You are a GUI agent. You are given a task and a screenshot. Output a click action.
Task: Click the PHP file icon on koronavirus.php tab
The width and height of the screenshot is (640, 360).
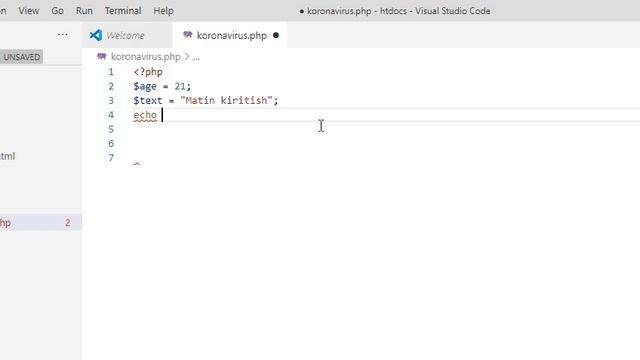188,35
